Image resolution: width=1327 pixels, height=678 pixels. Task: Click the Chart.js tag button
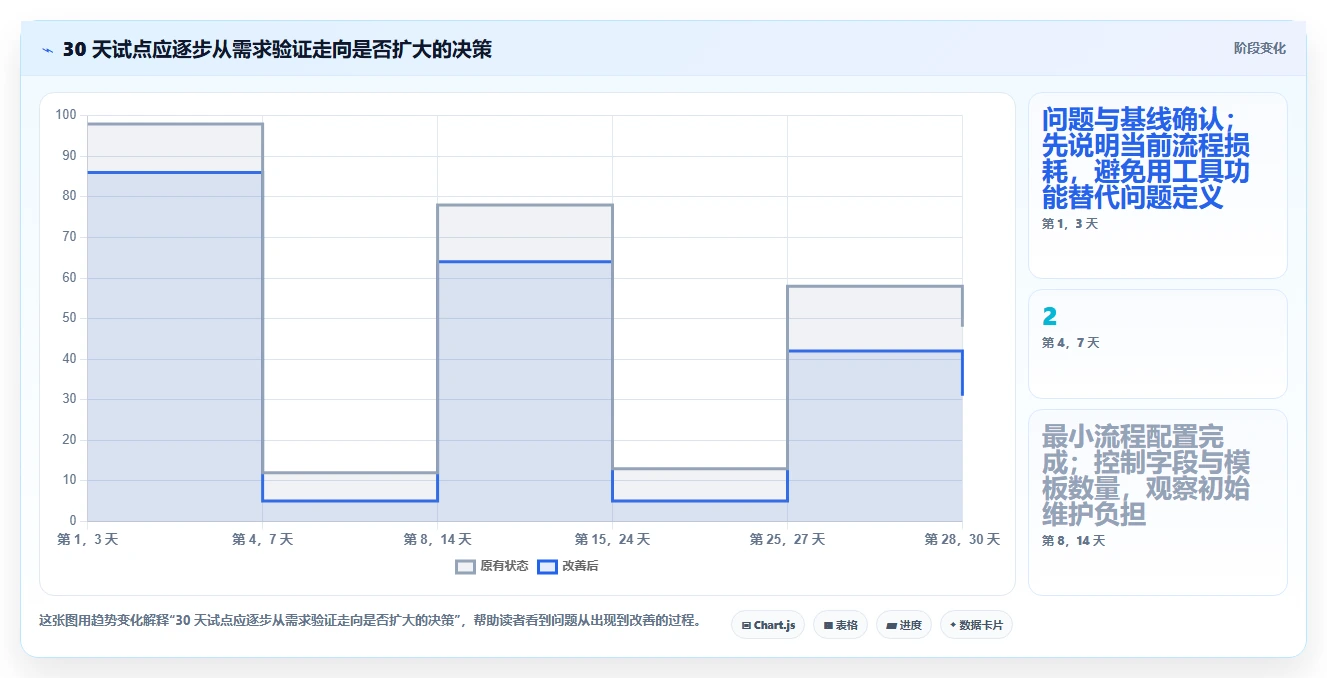768,625
